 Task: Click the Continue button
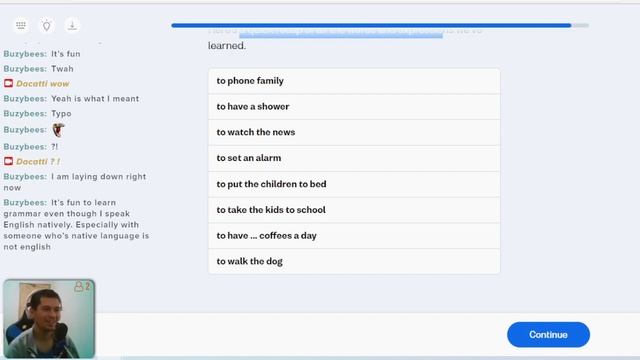[x=548, y=335]
